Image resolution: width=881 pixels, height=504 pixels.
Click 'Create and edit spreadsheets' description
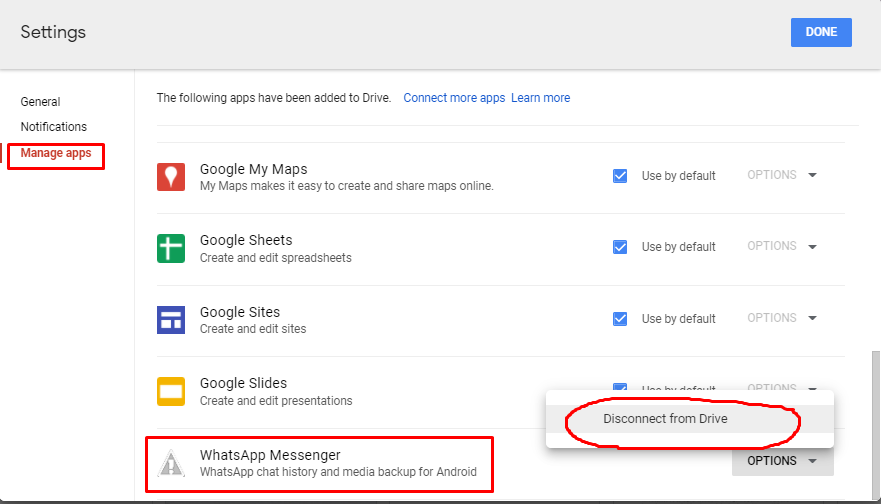pyautogui.click(x=276, y=258)
